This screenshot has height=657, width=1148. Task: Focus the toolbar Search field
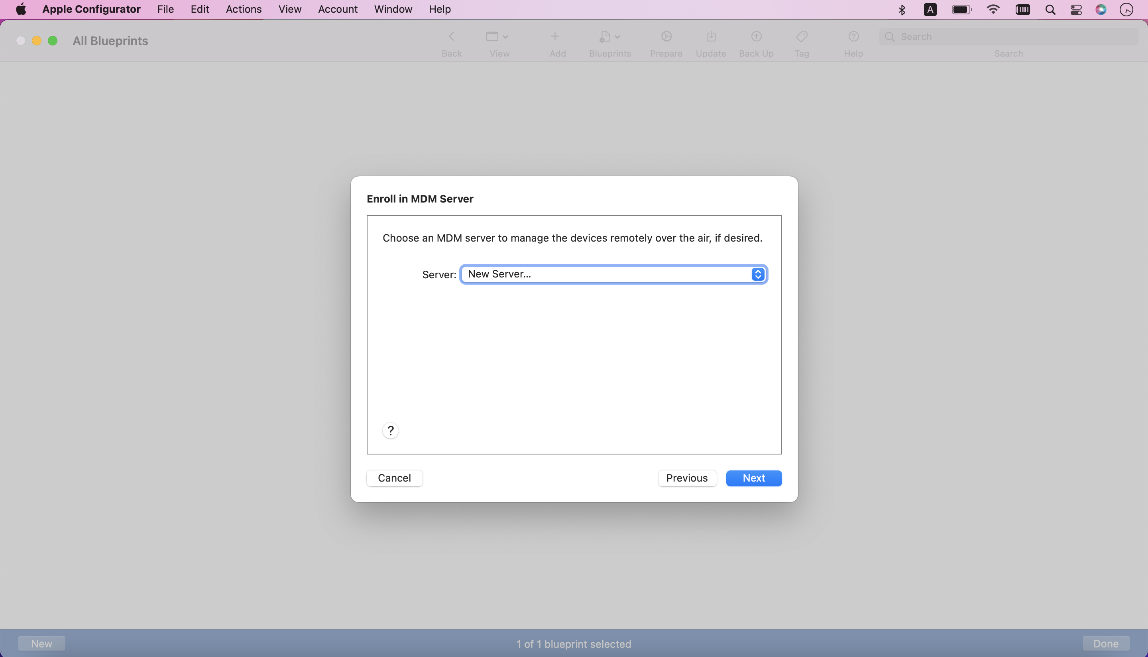(1008, 37)
